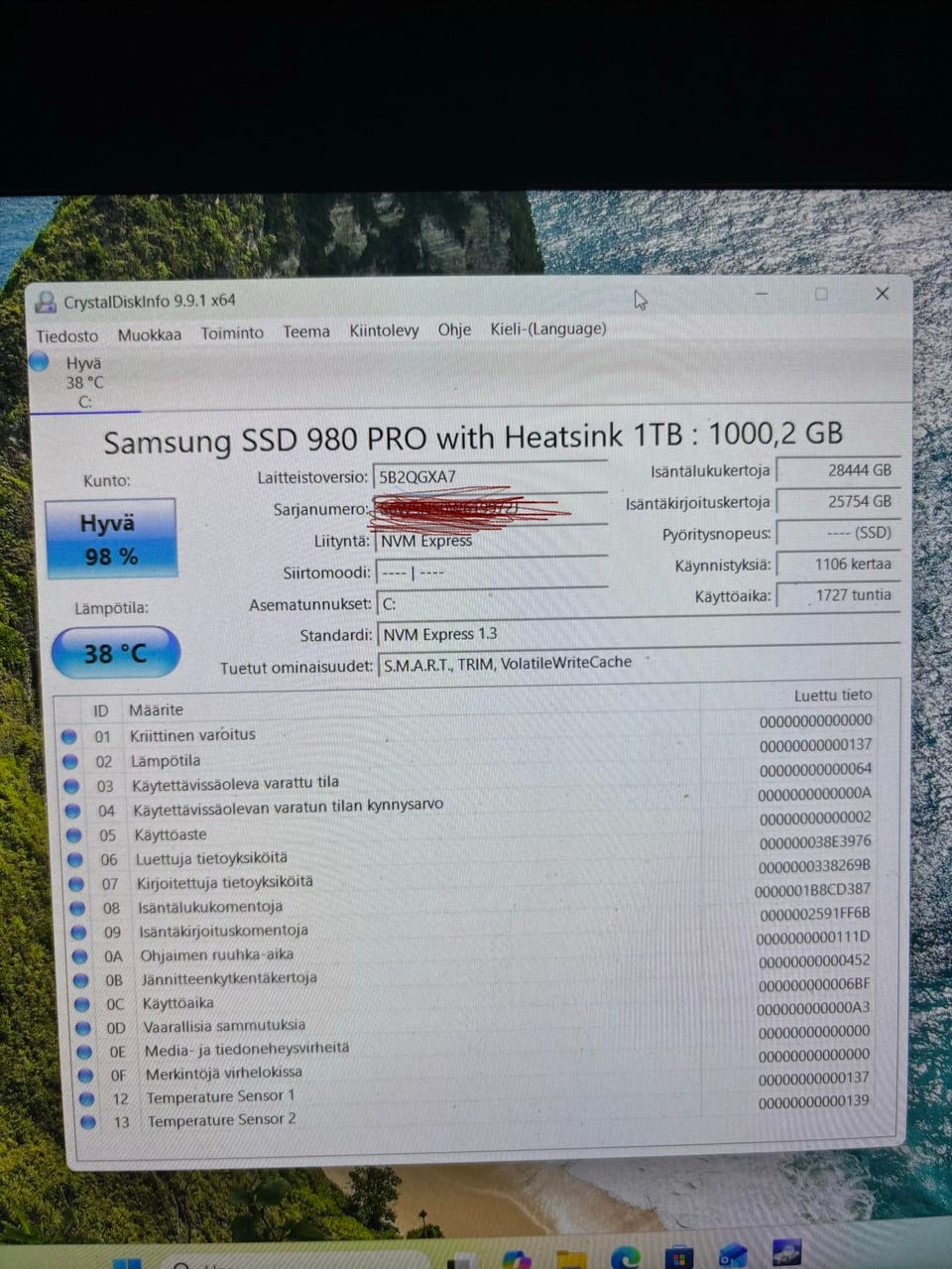Click the CrystalDiskInfo title bar app icon
Viewport: 952px width, 1269px height.
[46, 302]
